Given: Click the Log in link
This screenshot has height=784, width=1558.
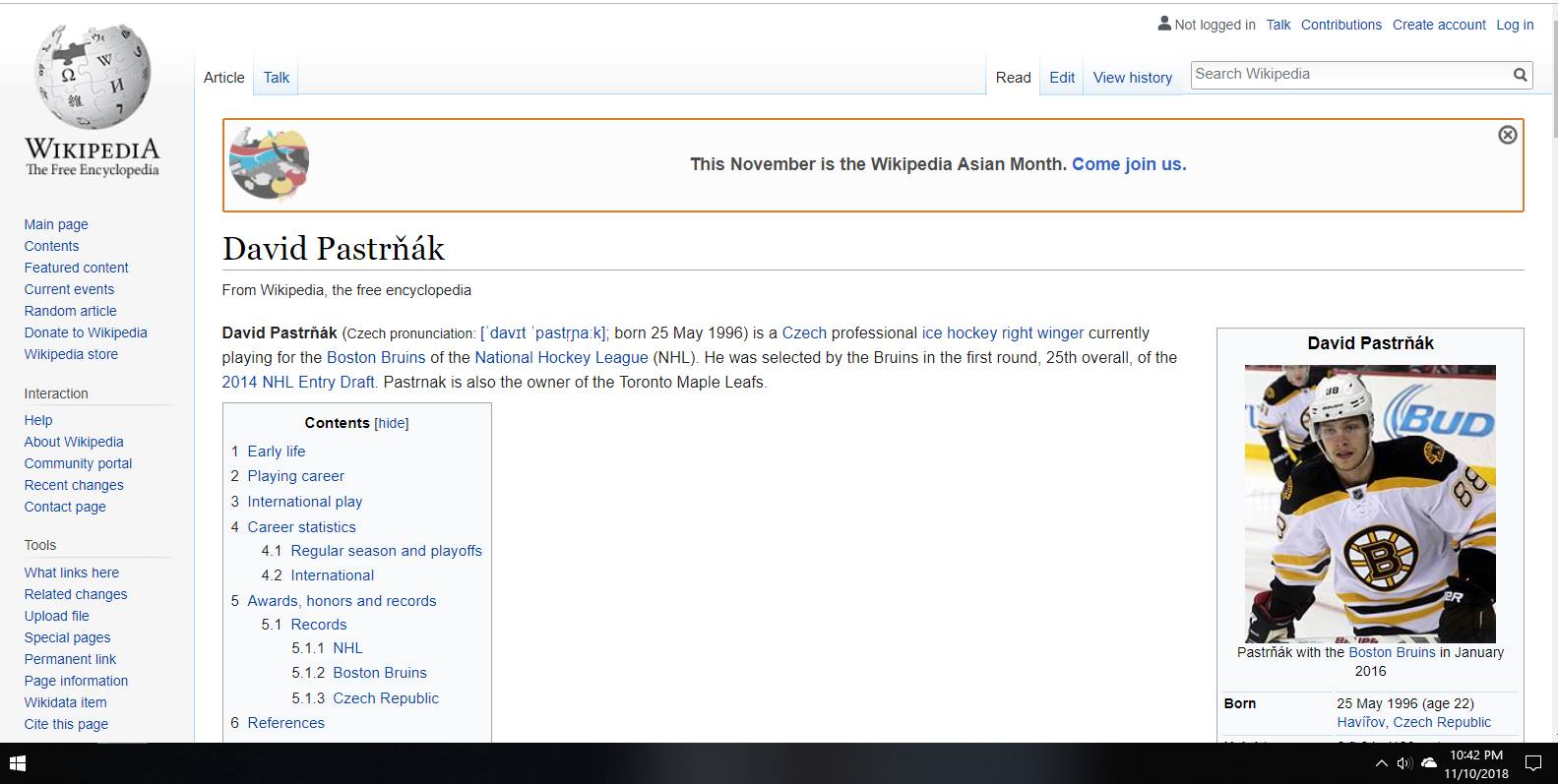Looking at the screenshot, I should (x=1515, y=25).
